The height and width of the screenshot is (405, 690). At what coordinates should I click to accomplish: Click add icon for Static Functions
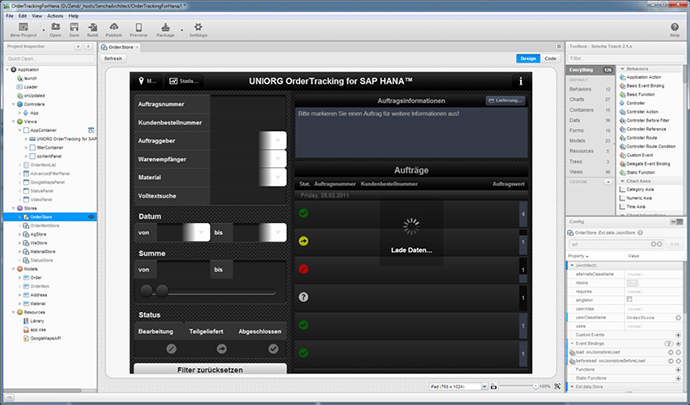click(x=678, y=378)
